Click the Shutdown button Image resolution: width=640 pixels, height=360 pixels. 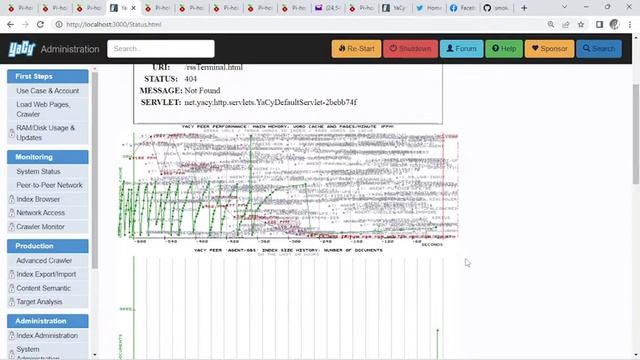point(410,49)
